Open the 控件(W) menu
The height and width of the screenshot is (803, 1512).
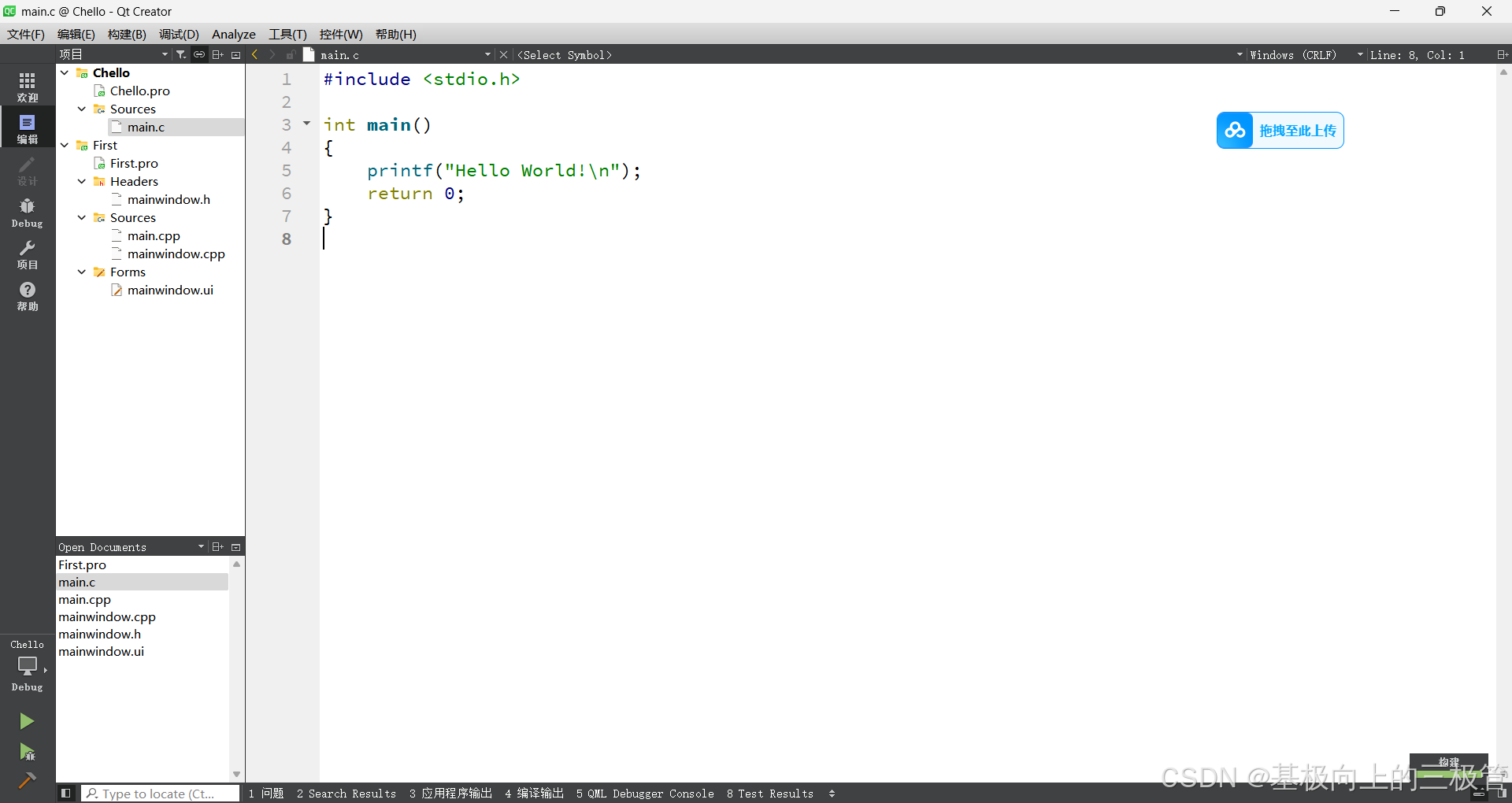click(x=341, y=34)
